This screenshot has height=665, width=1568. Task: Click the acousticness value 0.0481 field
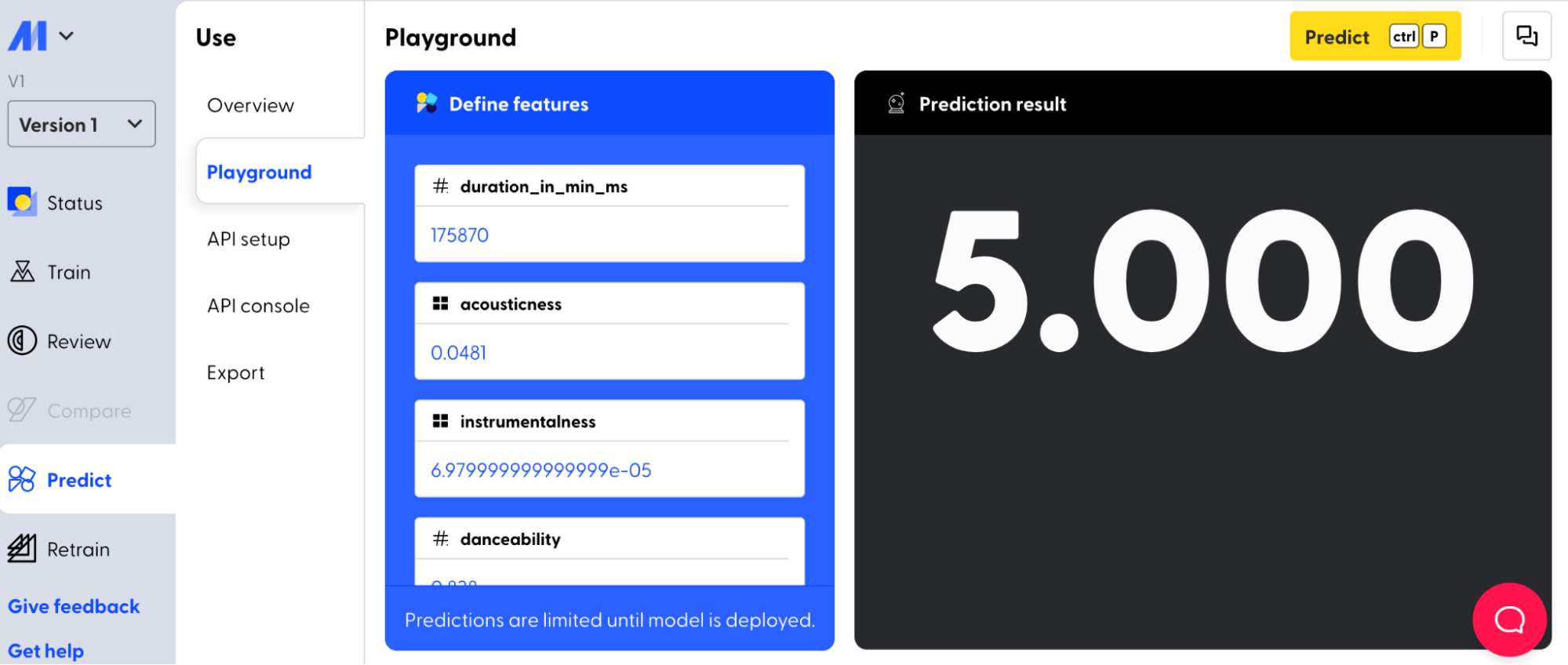(609, 353)
